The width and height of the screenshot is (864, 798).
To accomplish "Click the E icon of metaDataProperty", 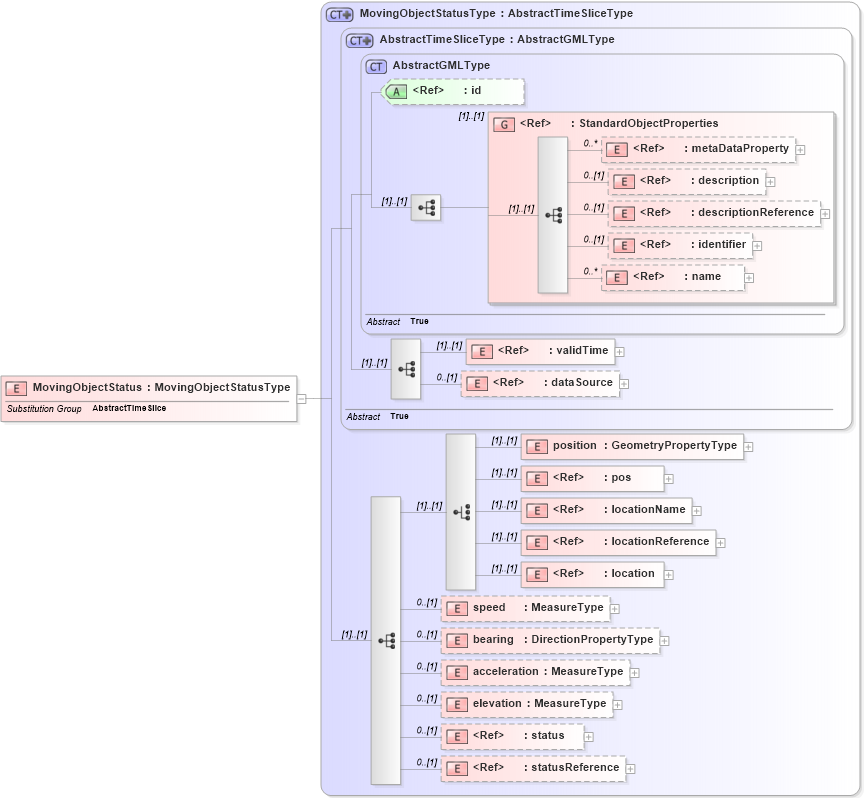I will click(x=617, y=150).
